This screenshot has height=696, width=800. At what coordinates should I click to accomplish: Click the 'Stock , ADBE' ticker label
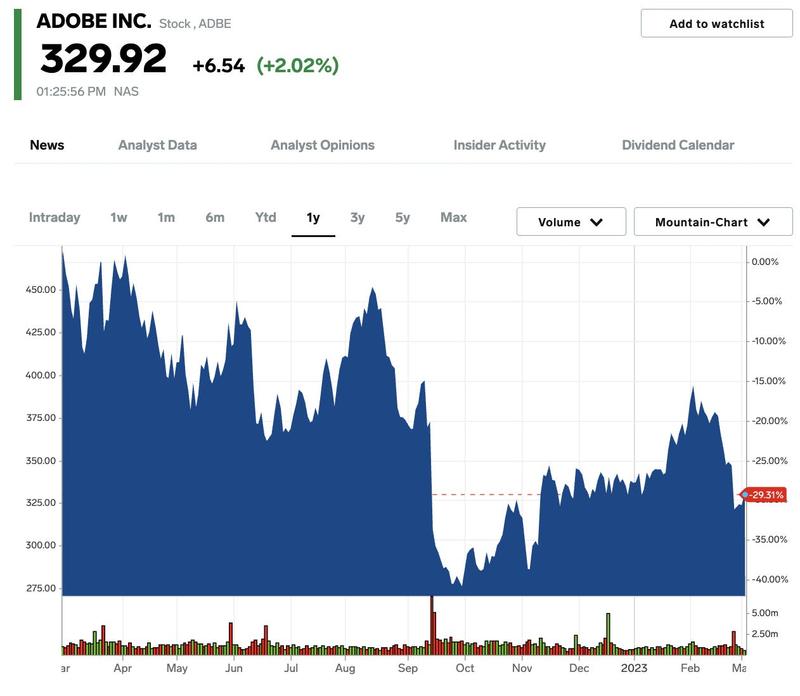(195, 24)
